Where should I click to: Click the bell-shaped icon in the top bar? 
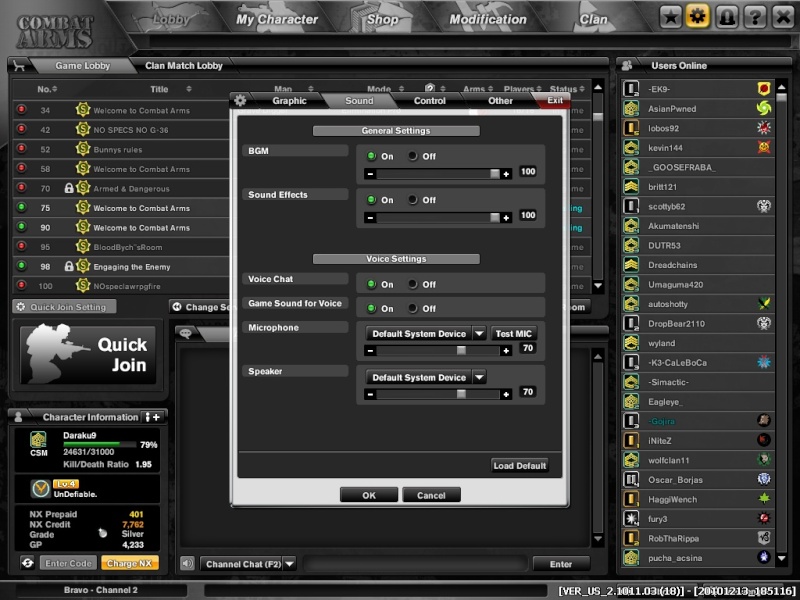pos(727,17)
